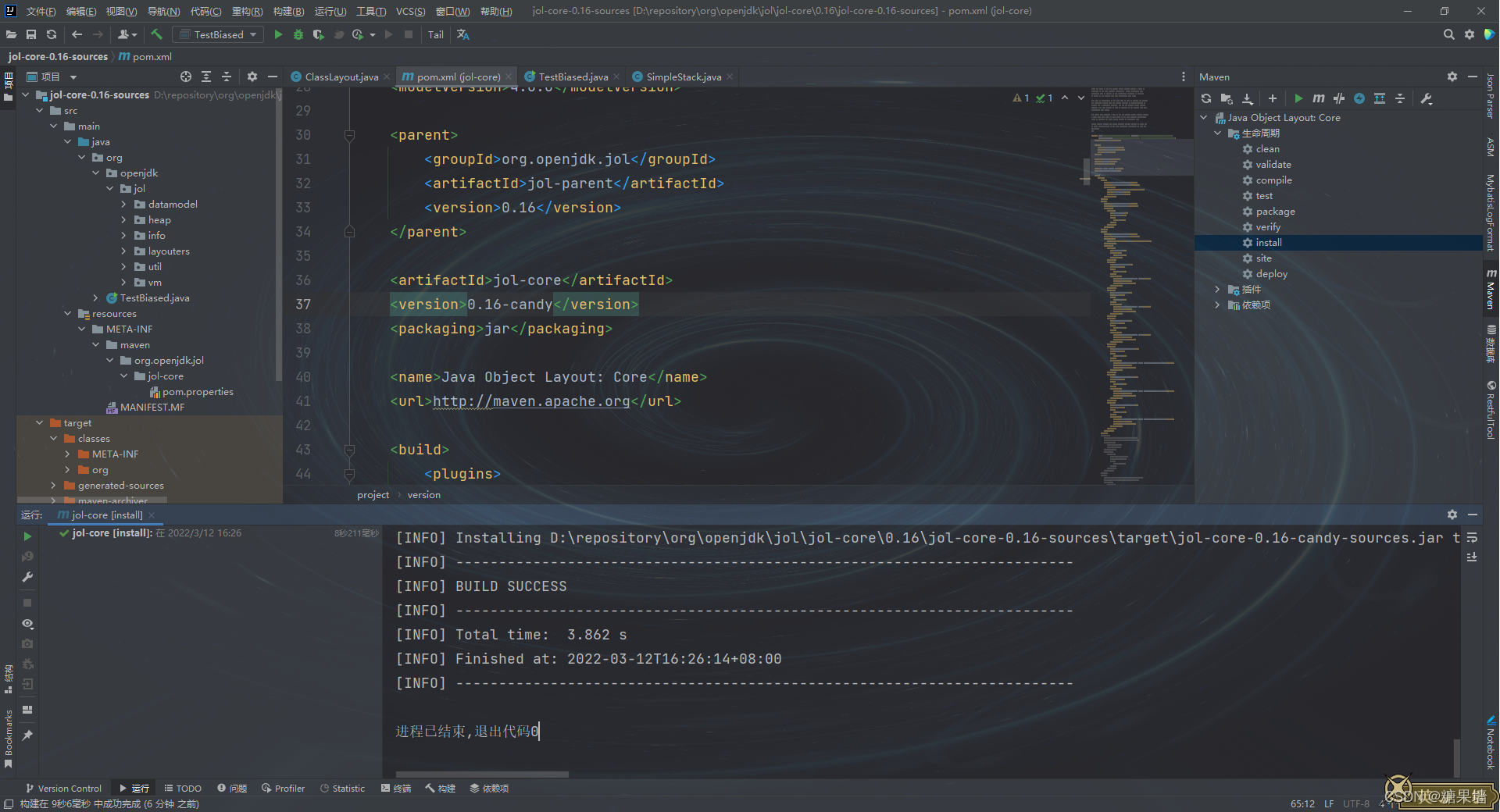Open the TODO tool window
The width and height of the screenshot is (1500, 812).
[x=183, y=789]
